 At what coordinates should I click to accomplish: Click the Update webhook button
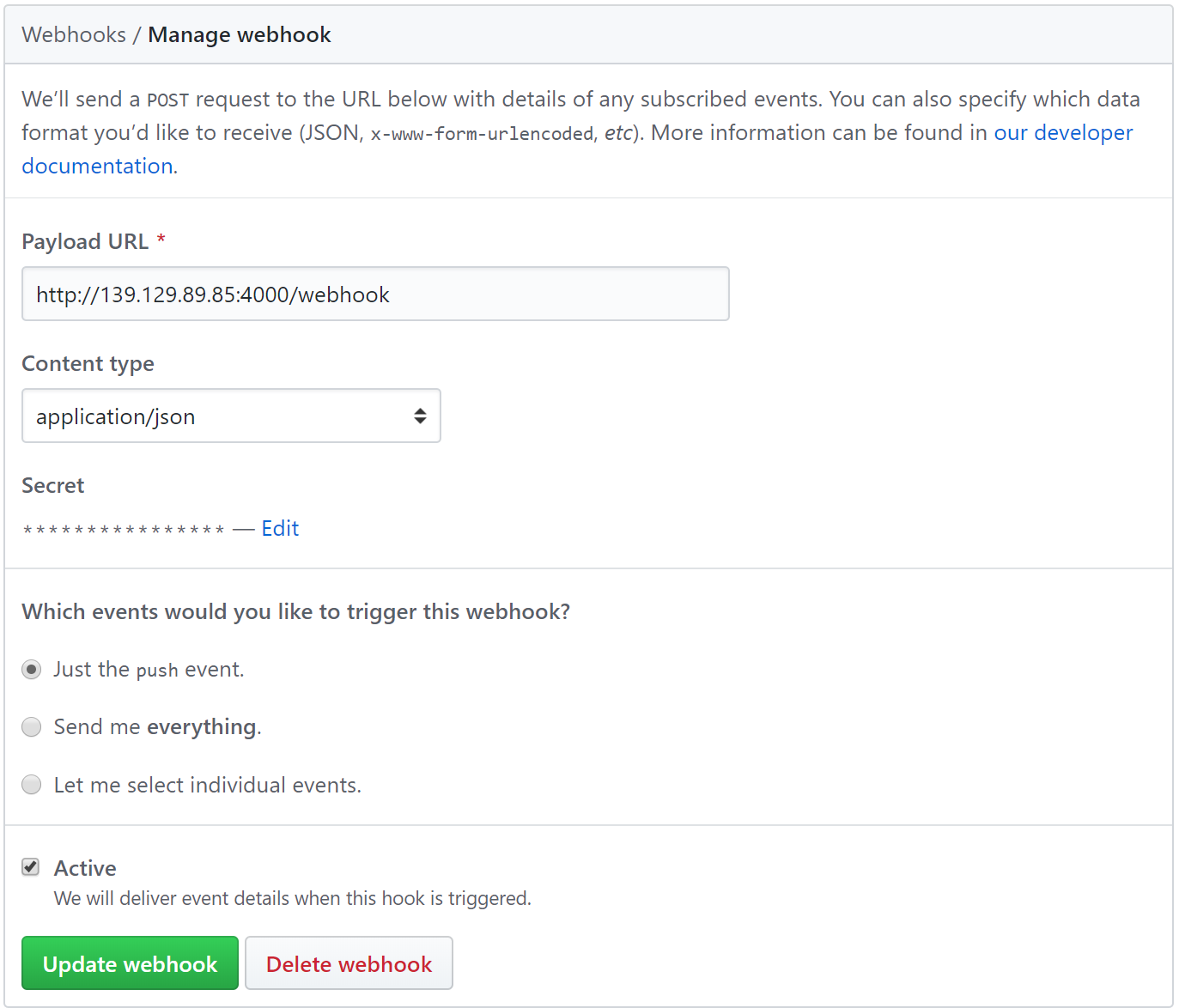[130, 962]
